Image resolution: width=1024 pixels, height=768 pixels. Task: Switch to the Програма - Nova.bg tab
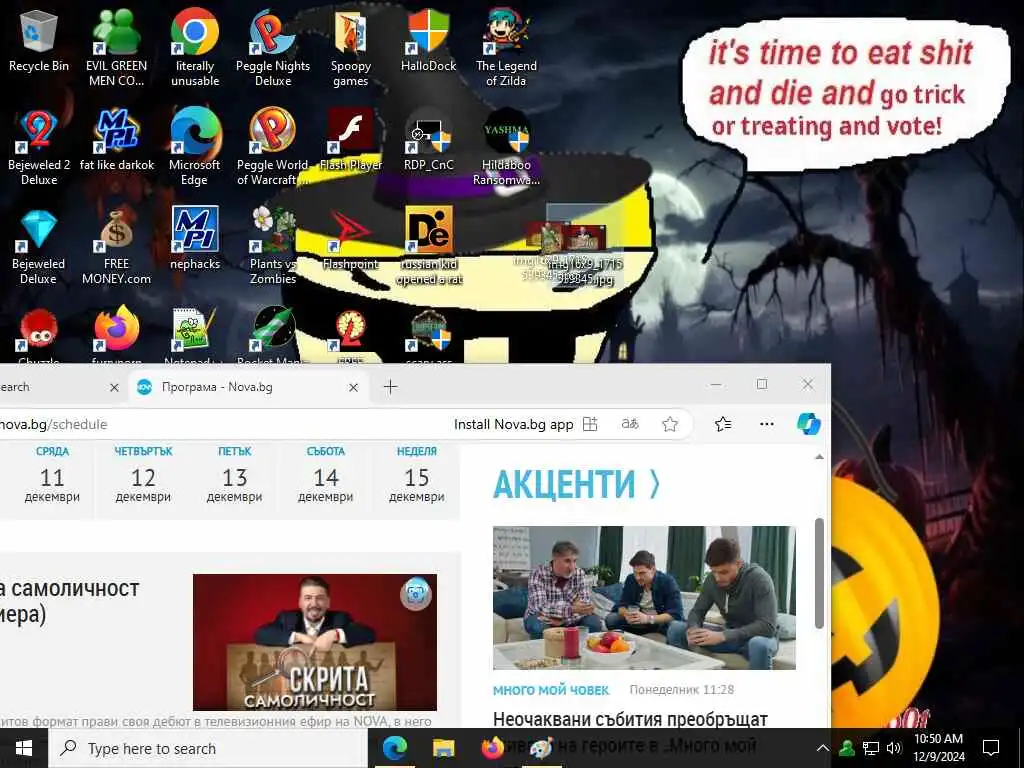coord(248,387)
